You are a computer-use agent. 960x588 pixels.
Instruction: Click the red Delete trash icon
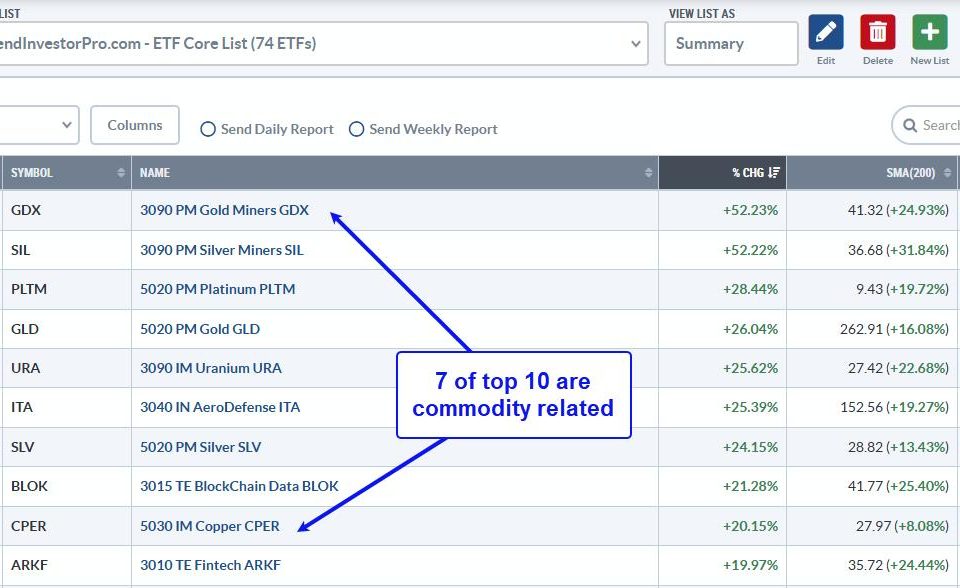click(x=877, y=33)
